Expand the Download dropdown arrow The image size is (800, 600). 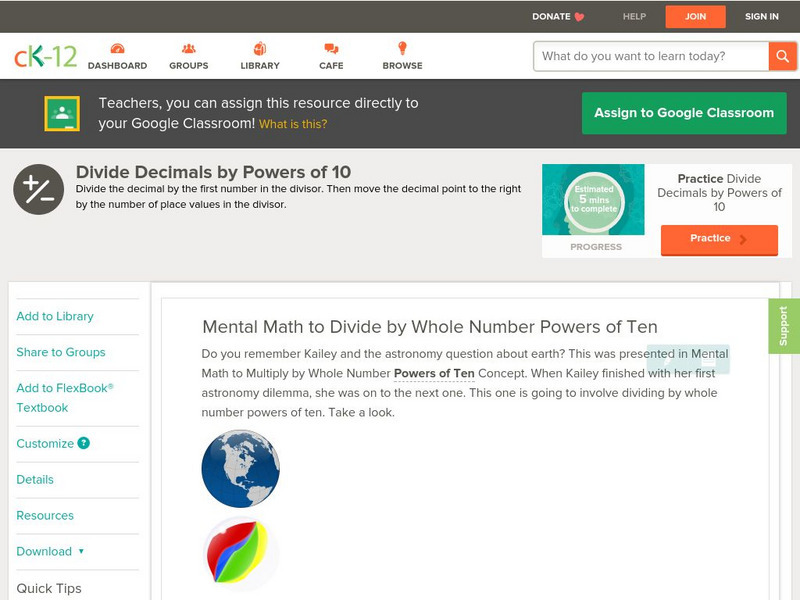[x=81, y=551]
